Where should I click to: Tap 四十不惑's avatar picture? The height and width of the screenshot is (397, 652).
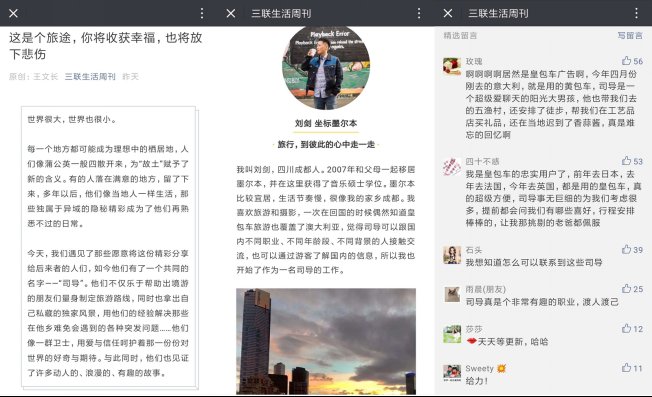coord(452,167)
